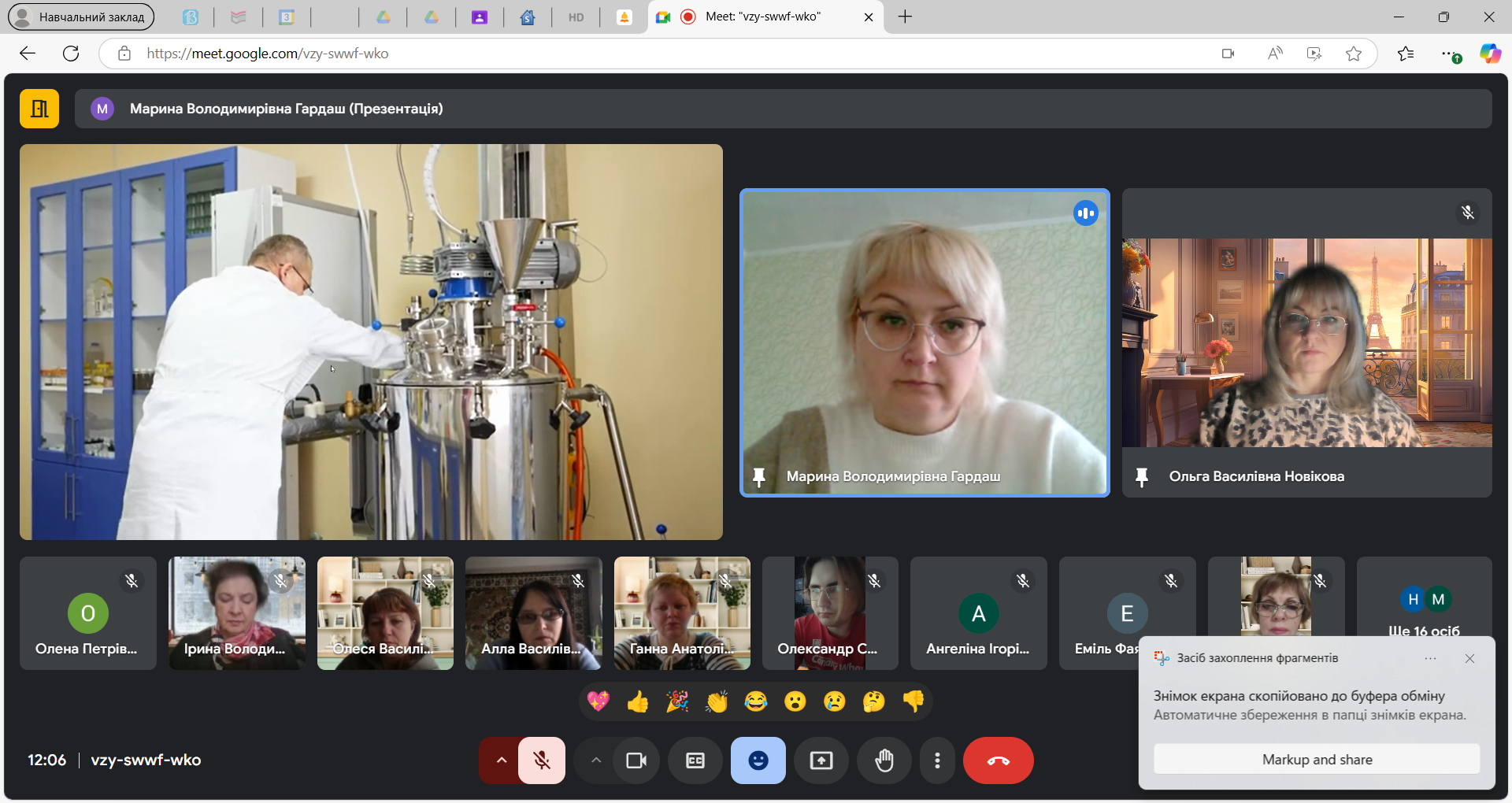Open a new browser tab
The width and height of the screenshot is (1512, 803).
906,17
